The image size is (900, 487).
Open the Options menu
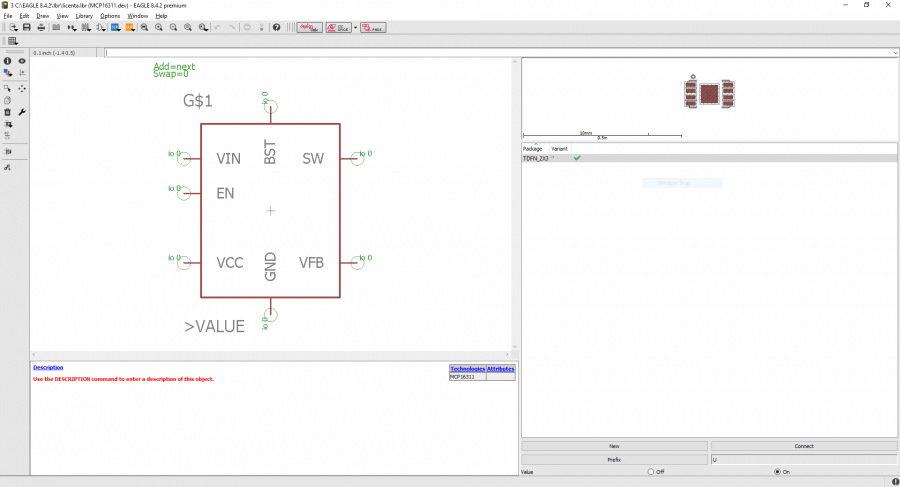(x=110, y=16)
